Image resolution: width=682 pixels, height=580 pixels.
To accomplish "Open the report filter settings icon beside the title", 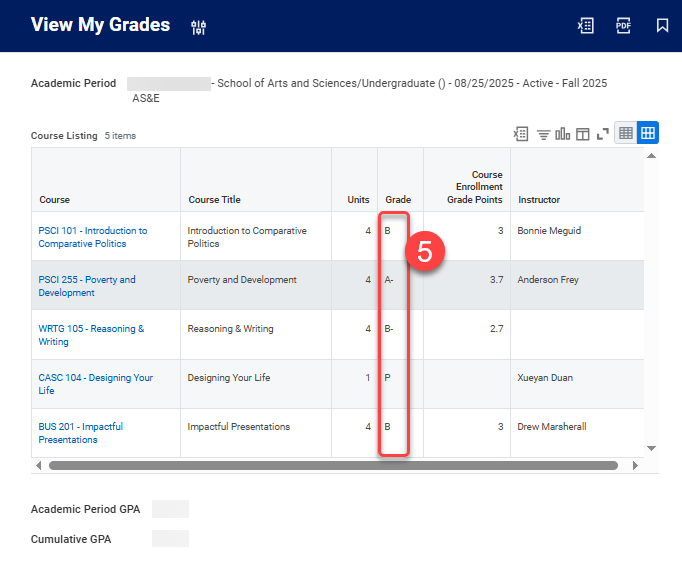I will point(198,27).
